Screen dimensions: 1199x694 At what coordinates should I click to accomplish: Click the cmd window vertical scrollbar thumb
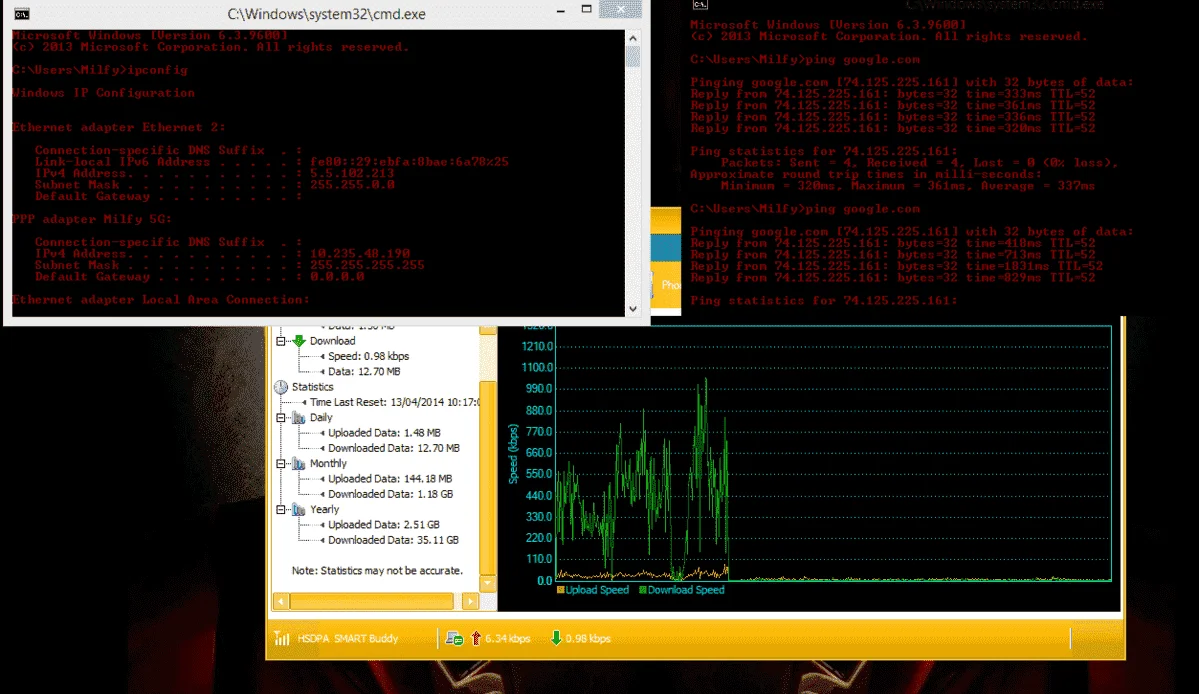coord(632,57)
